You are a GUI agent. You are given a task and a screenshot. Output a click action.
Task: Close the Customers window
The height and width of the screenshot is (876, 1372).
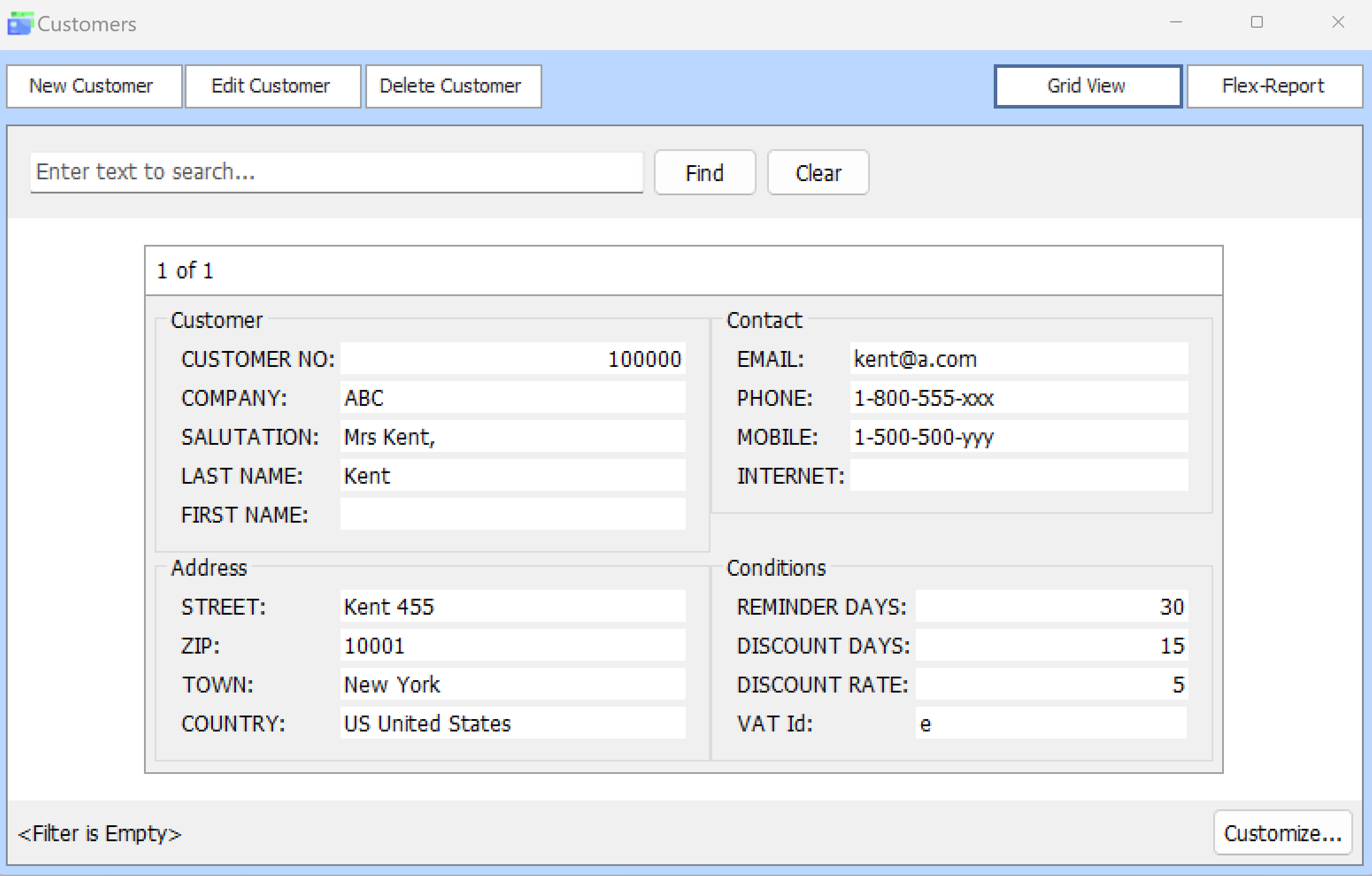pyautogui.click(x=1338, y=22)
